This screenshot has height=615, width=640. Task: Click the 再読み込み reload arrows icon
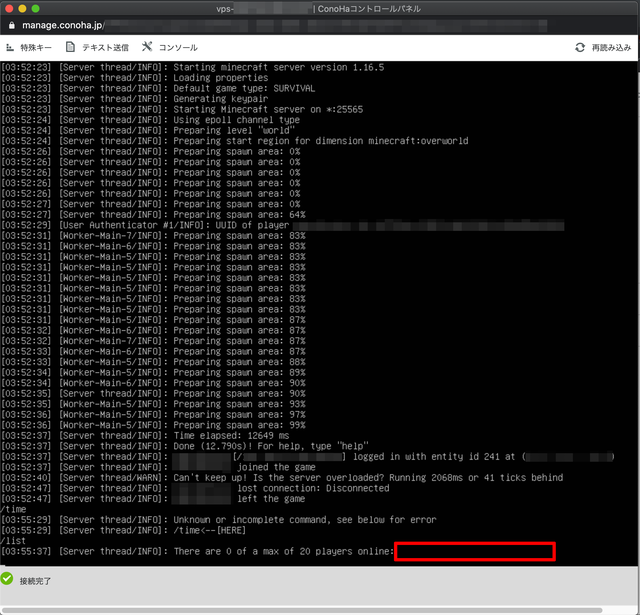pyautogui.click(x=580, y=47)
